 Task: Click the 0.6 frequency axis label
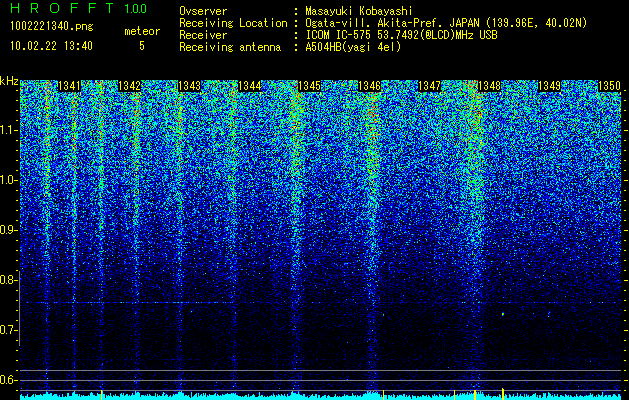pos(9,380)
